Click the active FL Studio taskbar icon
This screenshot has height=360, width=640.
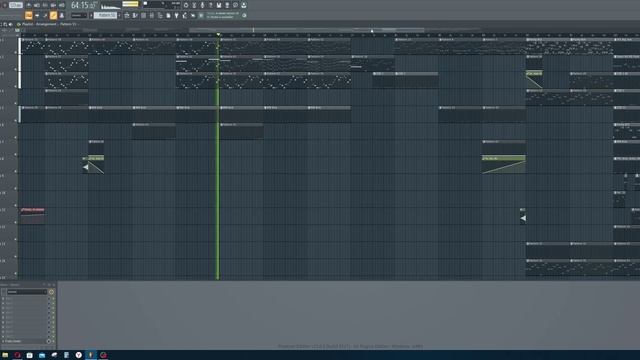[x=91, y=356]
